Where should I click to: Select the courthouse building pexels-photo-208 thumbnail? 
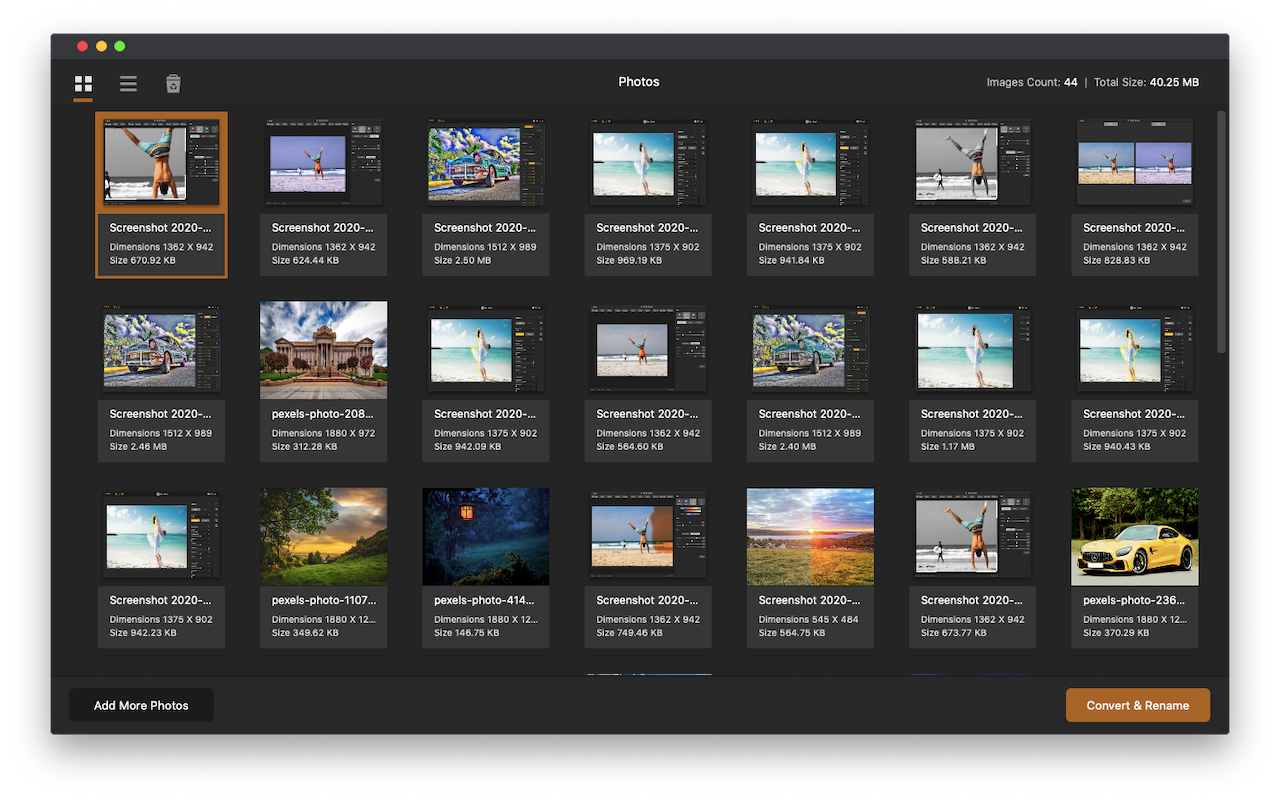(x=323, y=350)
